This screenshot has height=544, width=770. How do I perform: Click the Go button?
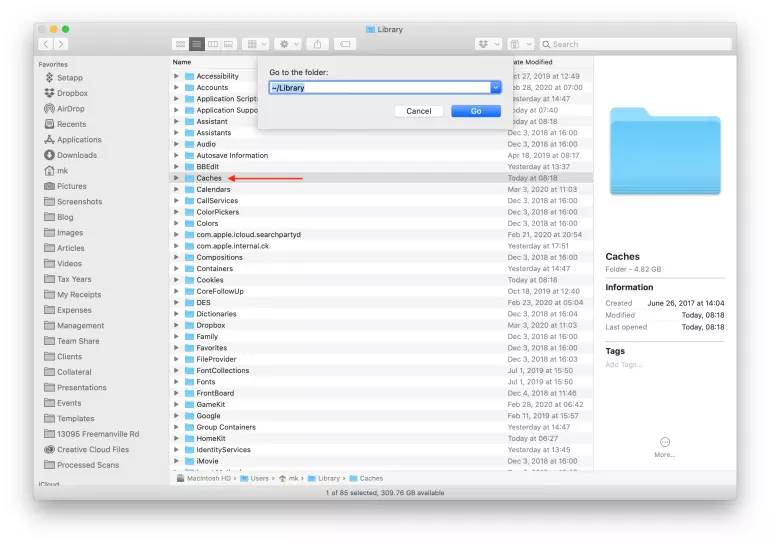pyautogui.click(x=476, y=111)
